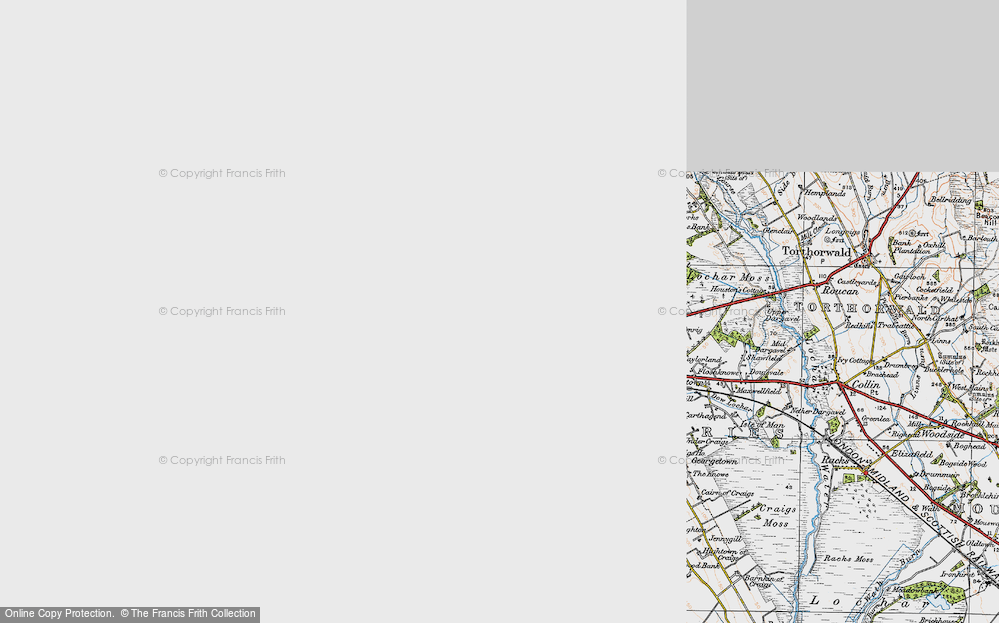The image size is (999, 623).
Task: Click the 'Nether Dargavel' label on the map
Action: [x=817, y=412]
